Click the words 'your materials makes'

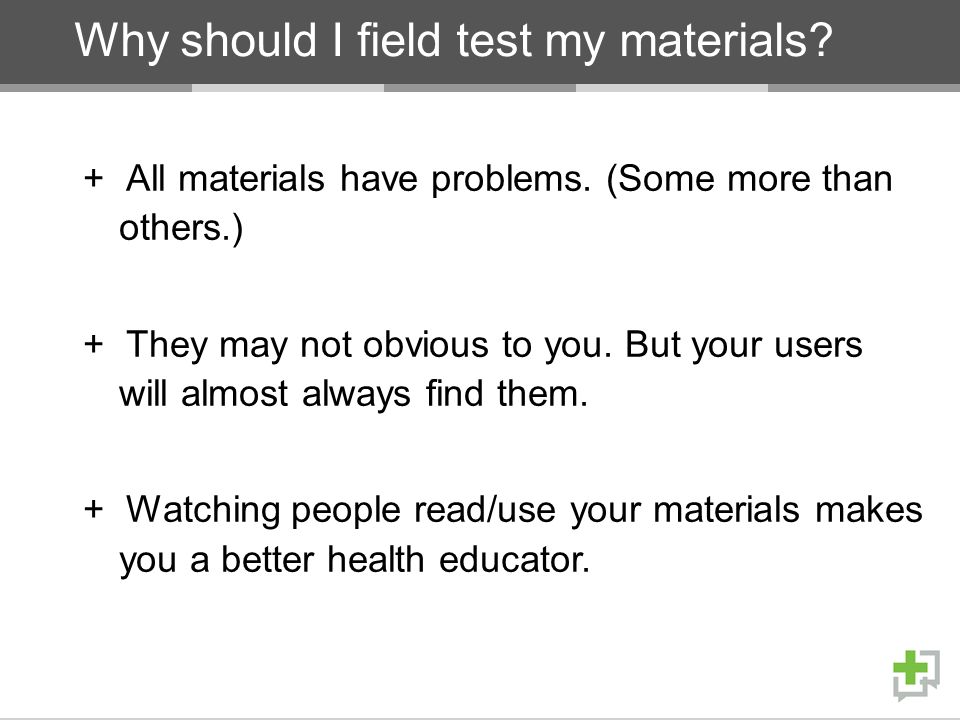[746, 511]
